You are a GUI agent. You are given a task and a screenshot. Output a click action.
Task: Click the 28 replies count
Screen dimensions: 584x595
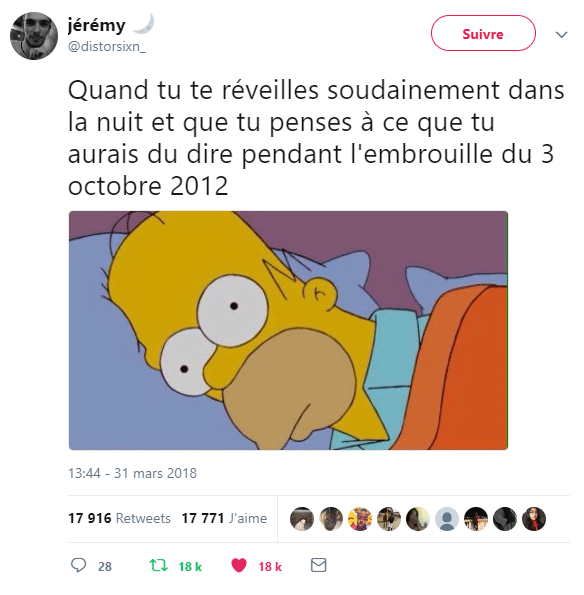click(x=105, y=567)
